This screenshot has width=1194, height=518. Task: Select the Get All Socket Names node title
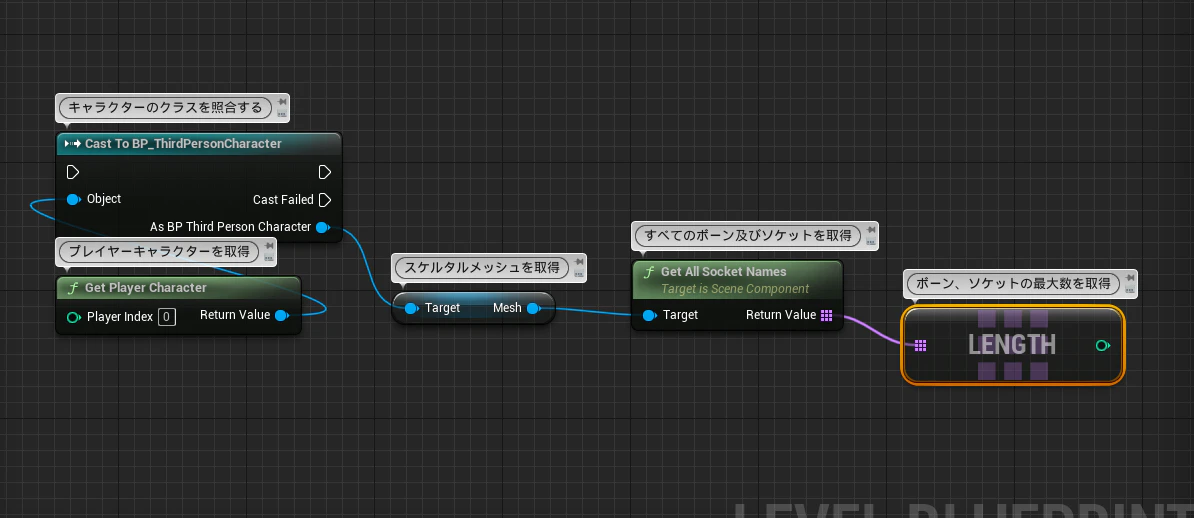pyautogui.click(x=723, y=272)
